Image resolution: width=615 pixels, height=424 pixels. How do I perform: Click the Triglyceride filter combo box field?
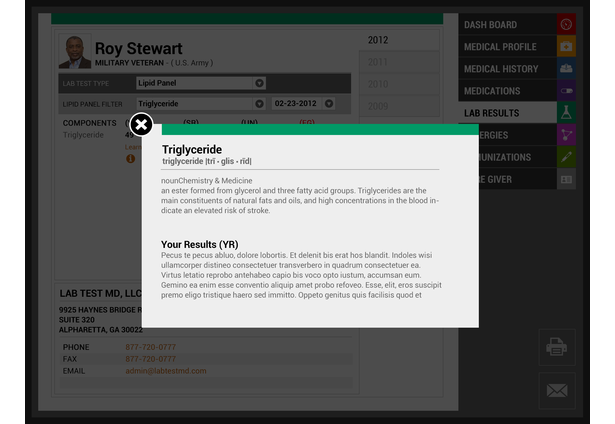[x=201, y=104]
